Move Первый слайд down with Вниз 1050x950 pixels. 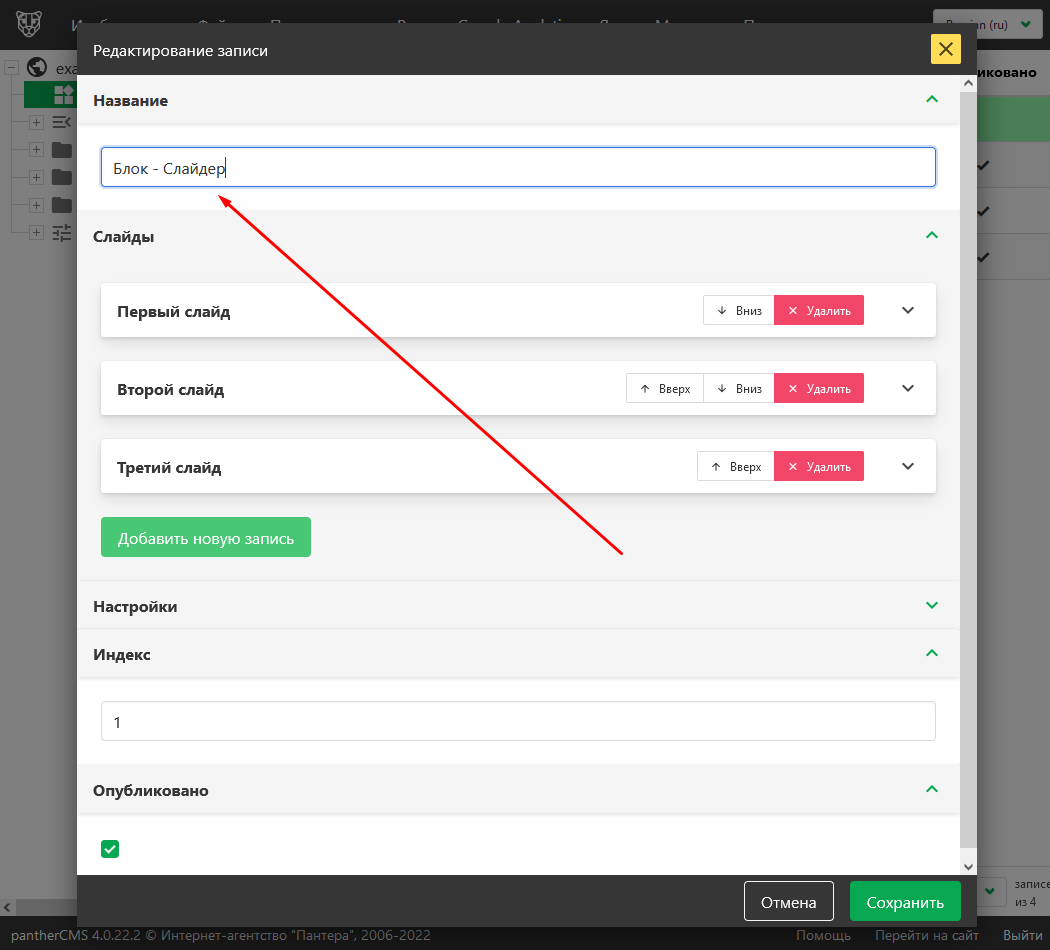point(739,310)
